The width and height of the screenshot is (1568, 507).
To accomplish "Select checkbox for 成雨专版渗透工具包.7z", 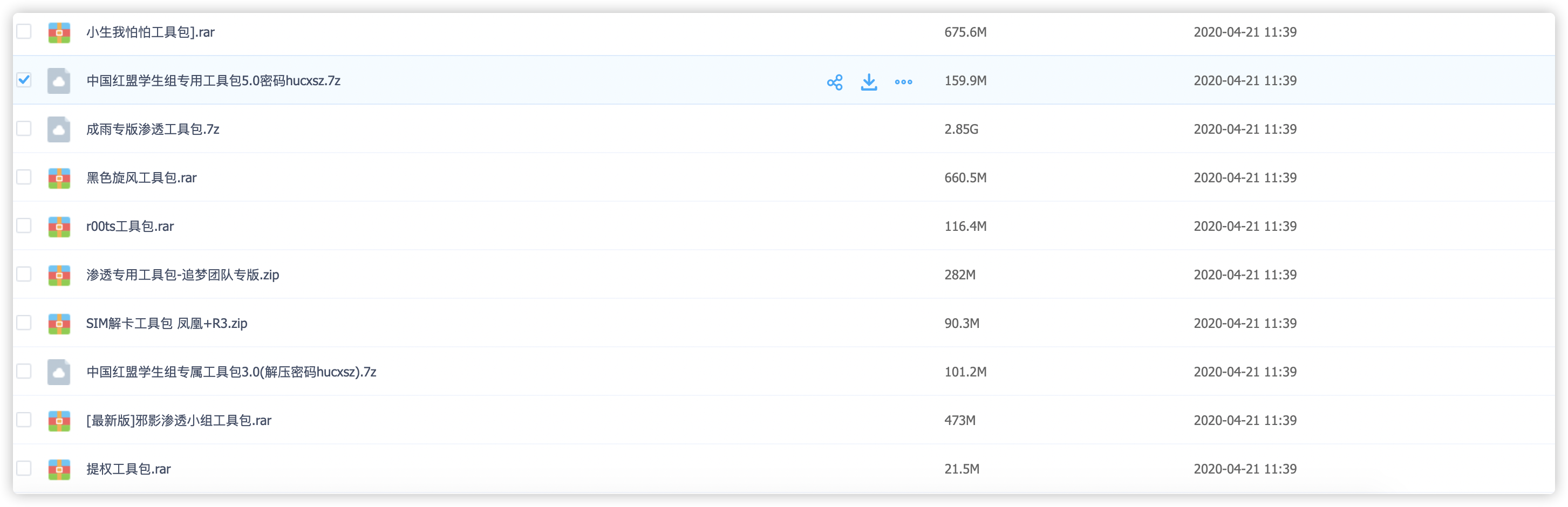I will (24, 128).
